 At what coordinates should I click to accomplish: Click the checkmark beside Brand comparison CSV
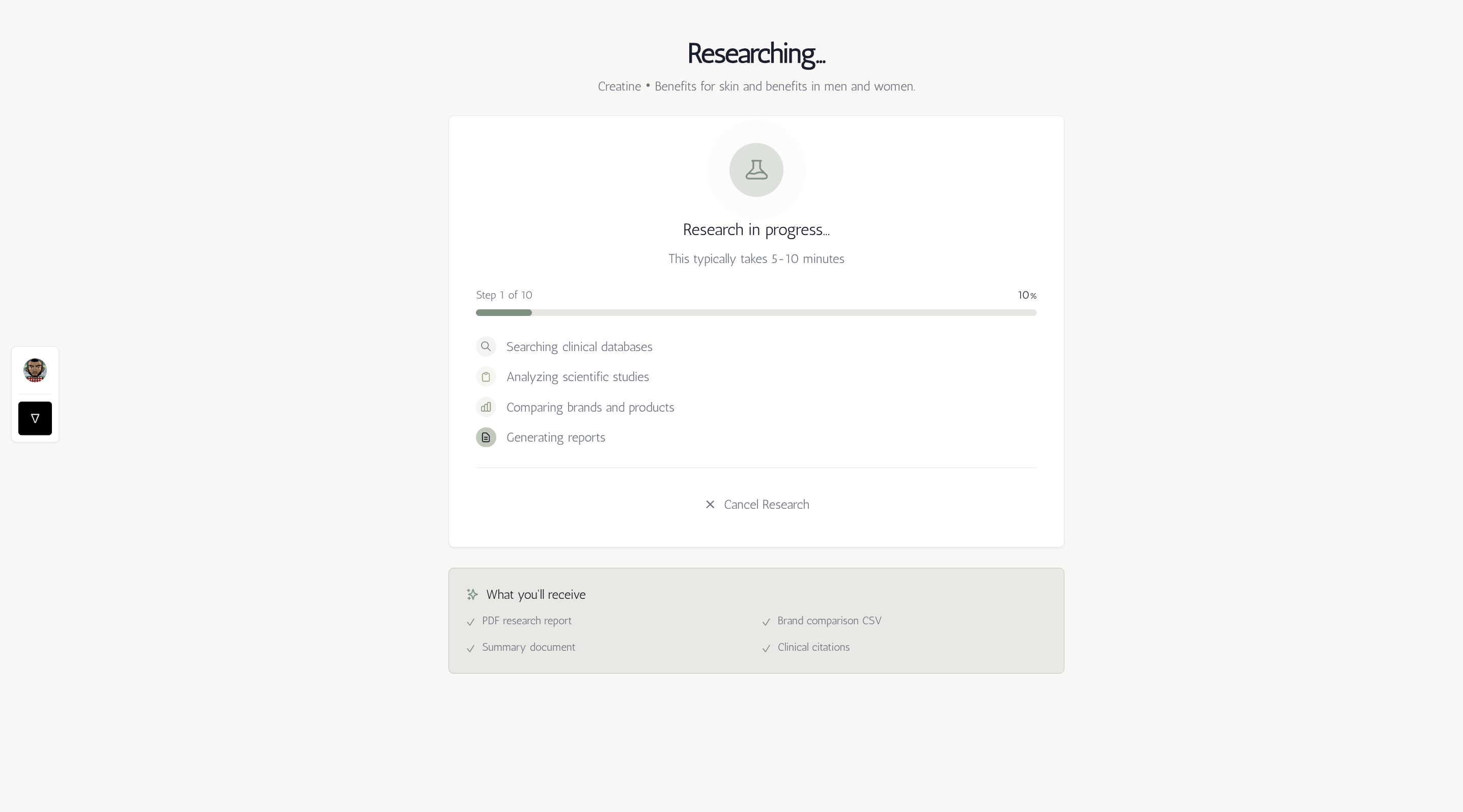(x=766, y=622)
